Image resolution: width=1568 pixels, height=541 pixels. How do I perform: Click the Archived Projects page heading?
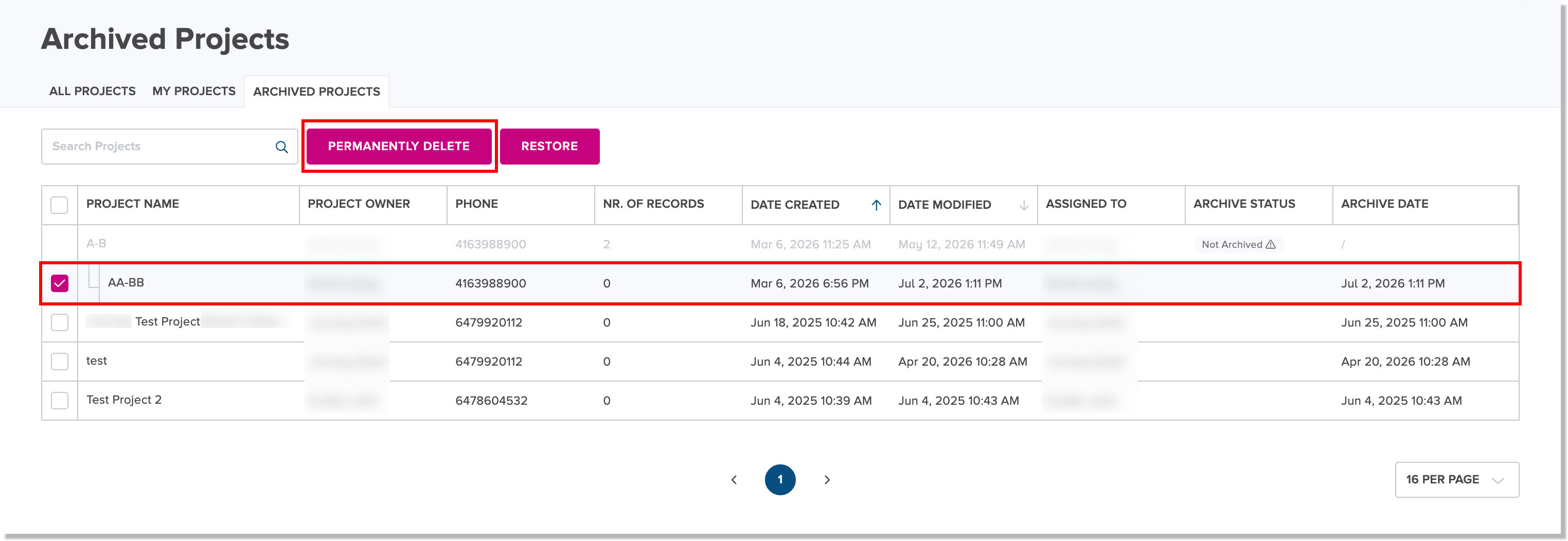(165, 39)
